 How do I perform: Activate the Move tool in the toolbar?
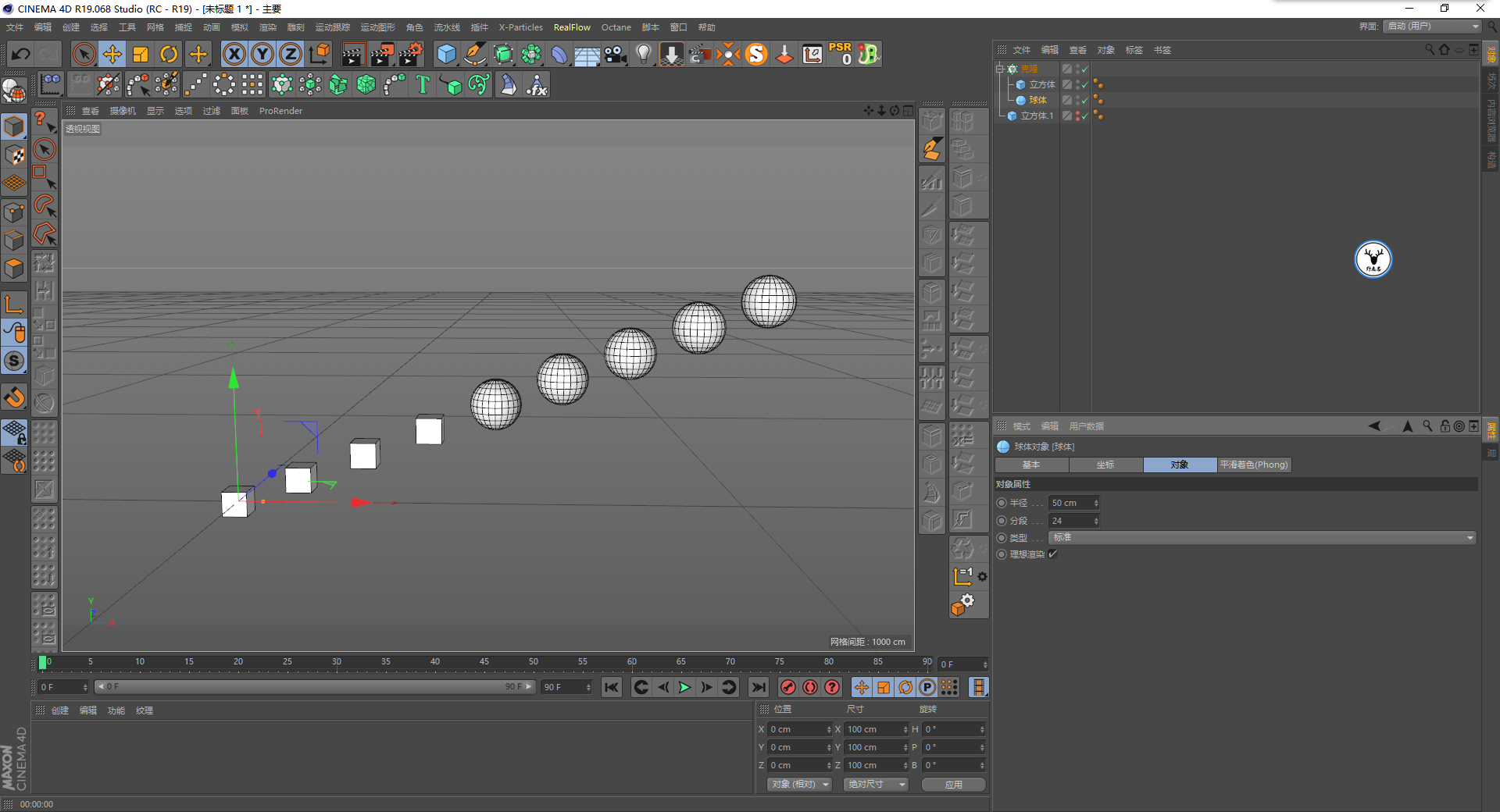pos(112,55)
